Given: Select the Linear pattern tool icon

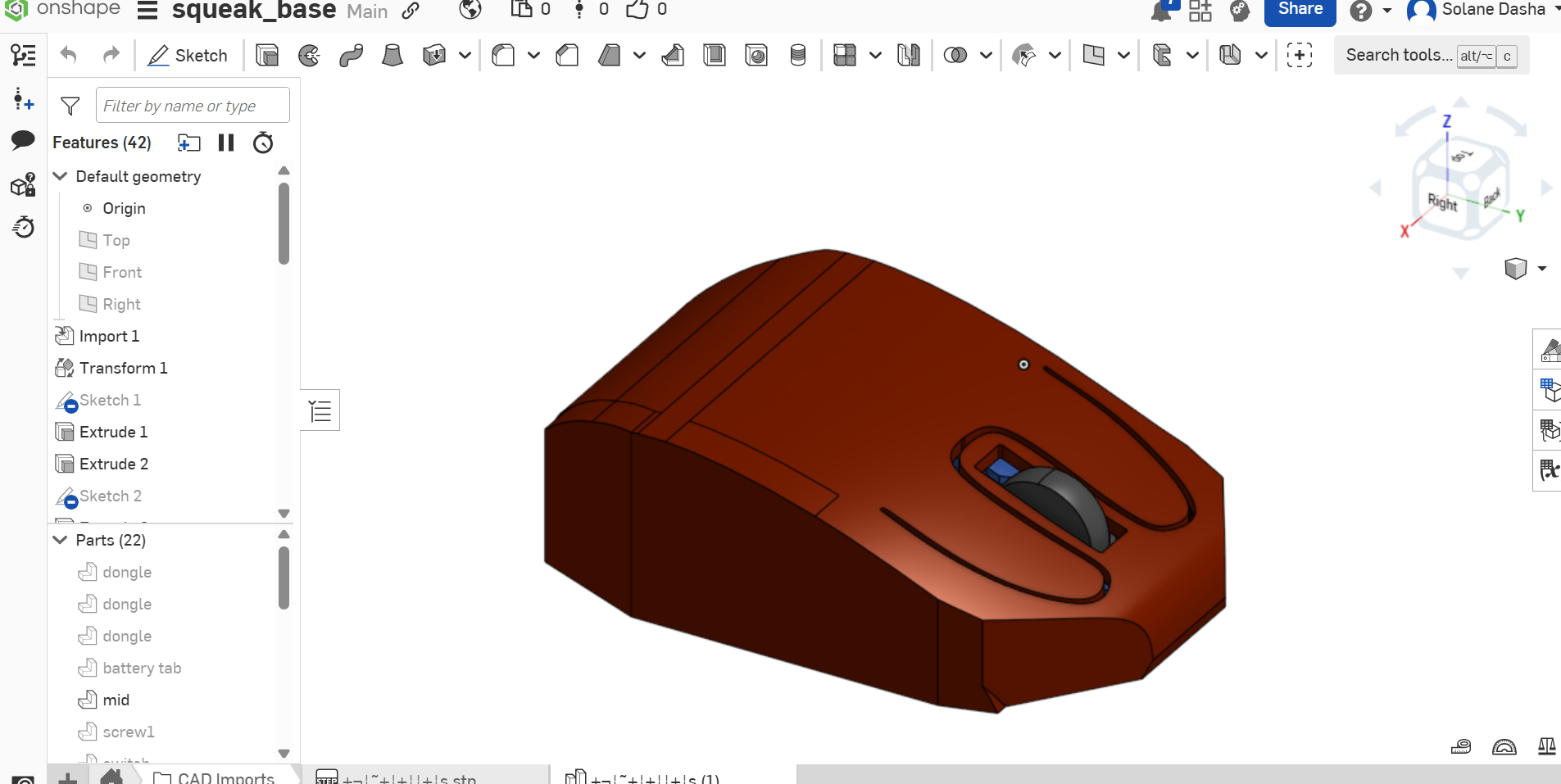Looking at the screenshot, I should (845, 55).
